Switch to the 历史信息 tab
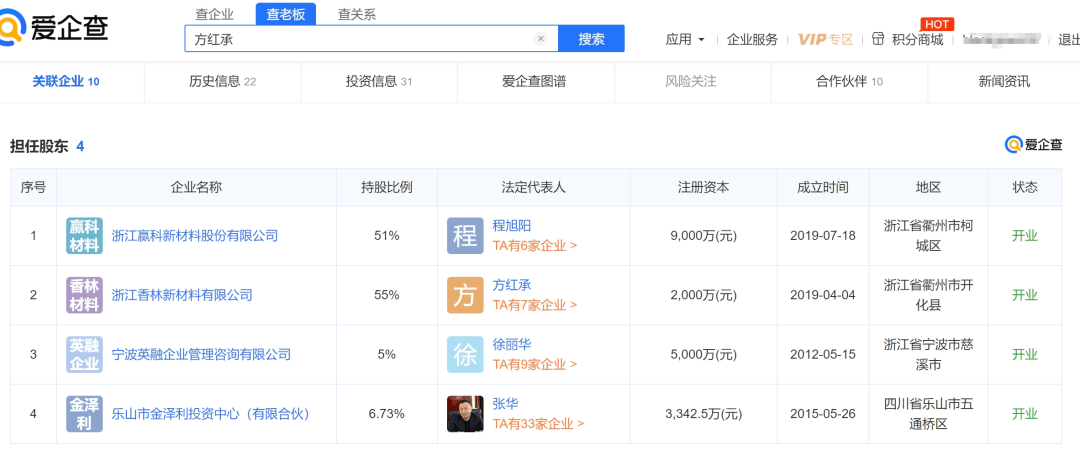 pos(222,81)
